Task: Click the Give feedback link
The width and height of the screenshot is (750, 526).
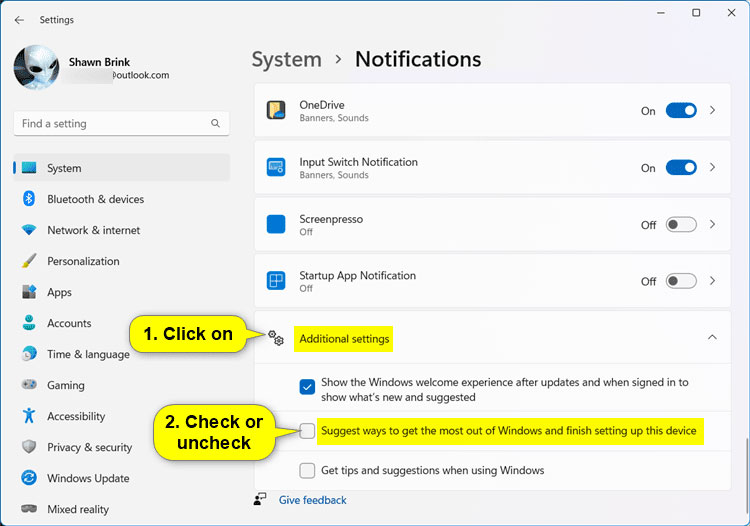Action: pyautogui.click(x=312, y=500)
